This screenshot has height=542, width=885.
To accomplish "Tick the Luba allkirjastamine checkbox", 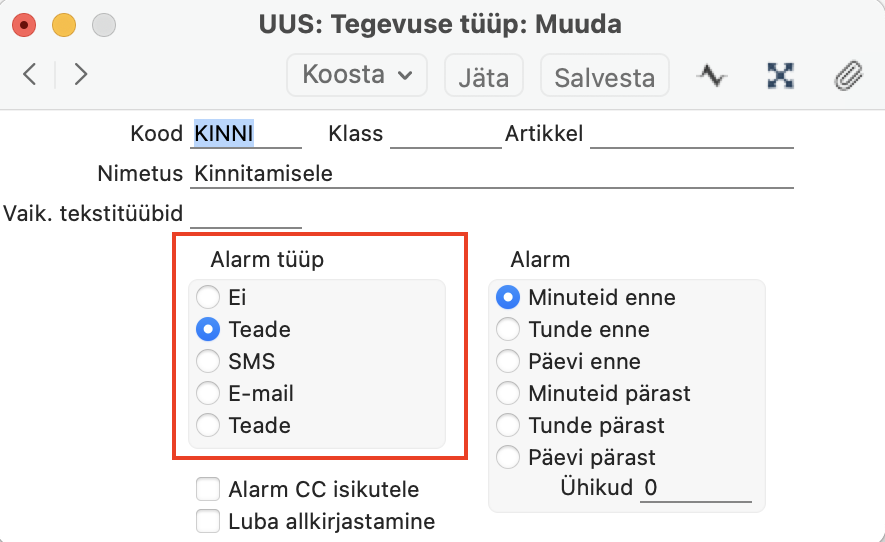I will [x=208, y=521].
